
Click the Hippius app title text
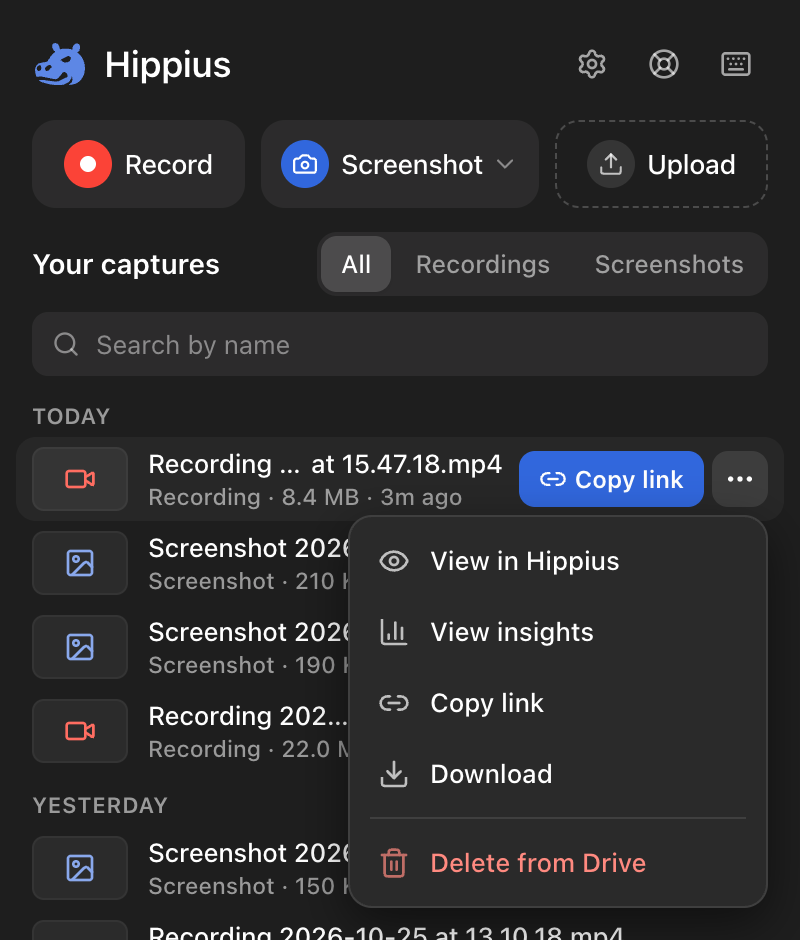click(168, 65)
